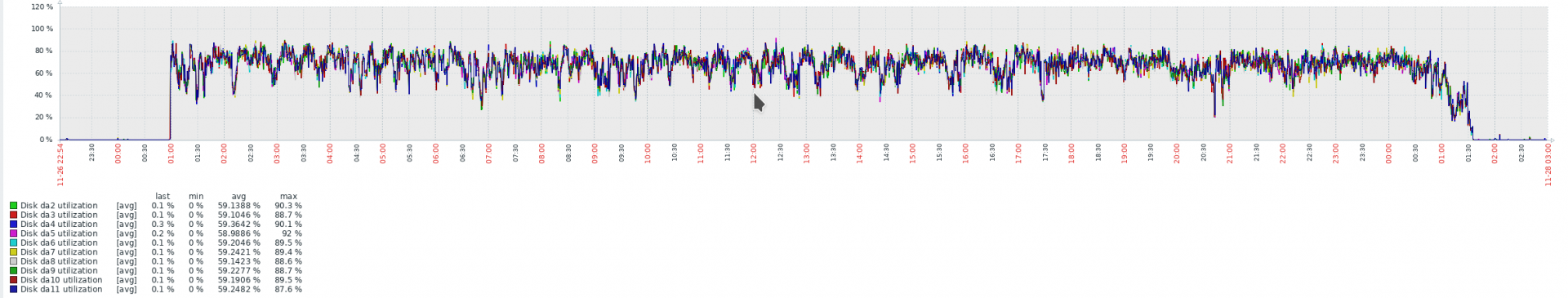The image size is (1568, 298).
Task: Click the green Disk da2 legend swatch
Action: pos(13,206)
